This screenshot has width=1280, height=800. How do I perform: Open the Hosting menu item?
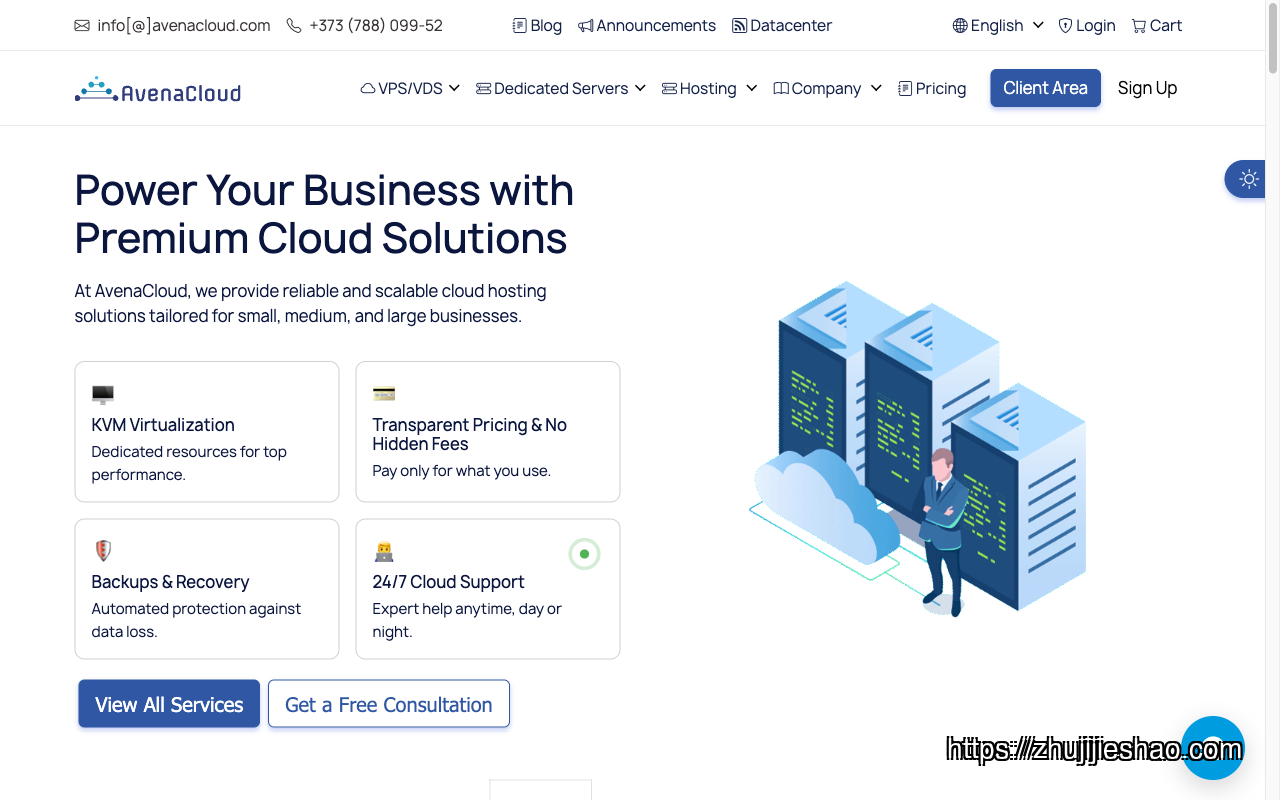click(710, 88)
